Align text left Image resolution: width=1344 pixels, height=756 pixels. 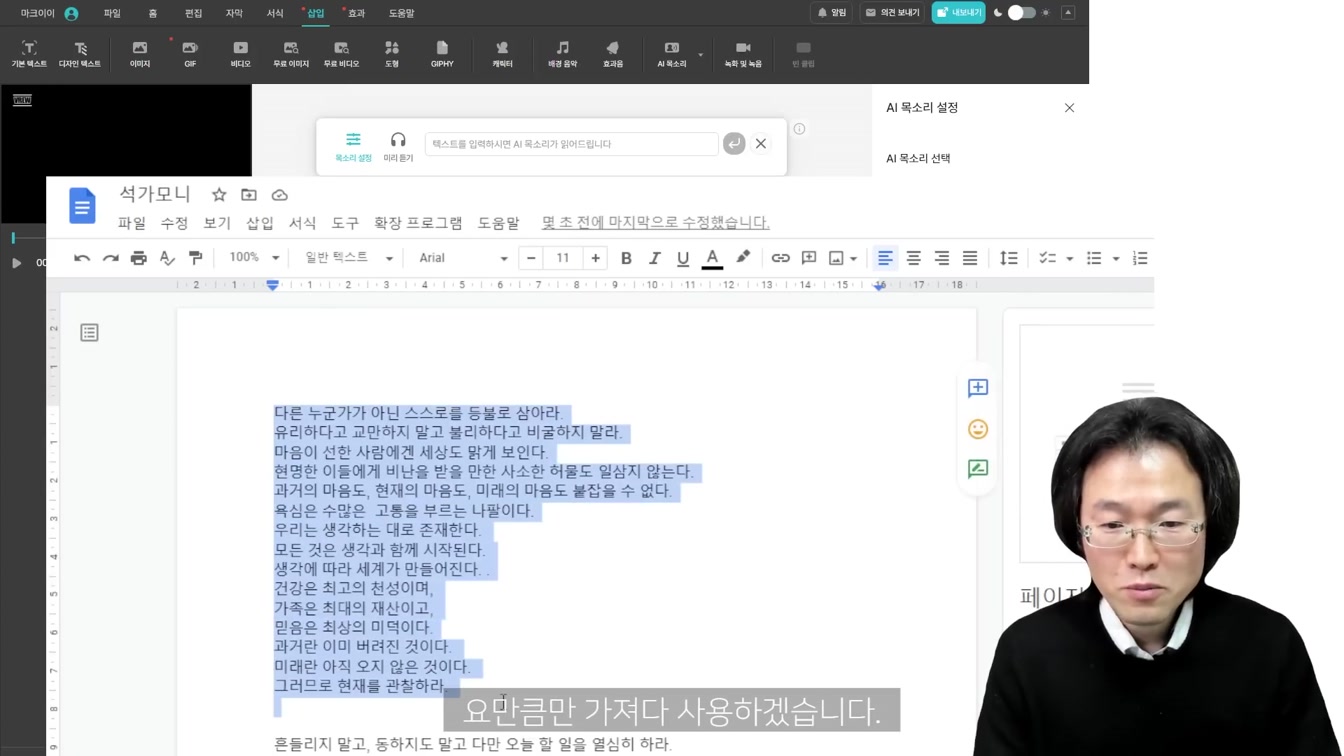pyautogui.click(x=885, y=258)
